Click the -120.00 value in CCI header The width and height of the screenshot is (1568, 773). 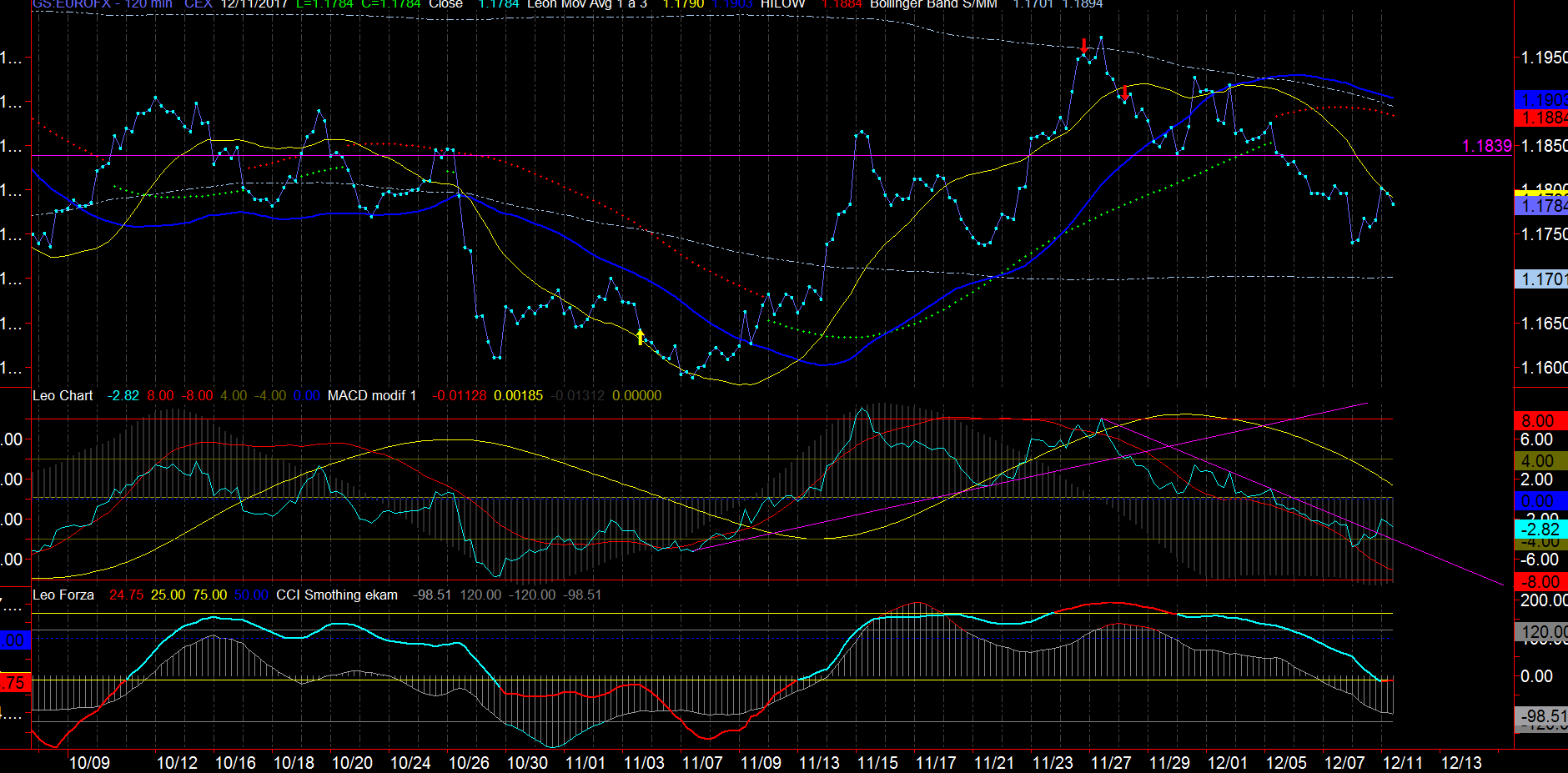532,595
